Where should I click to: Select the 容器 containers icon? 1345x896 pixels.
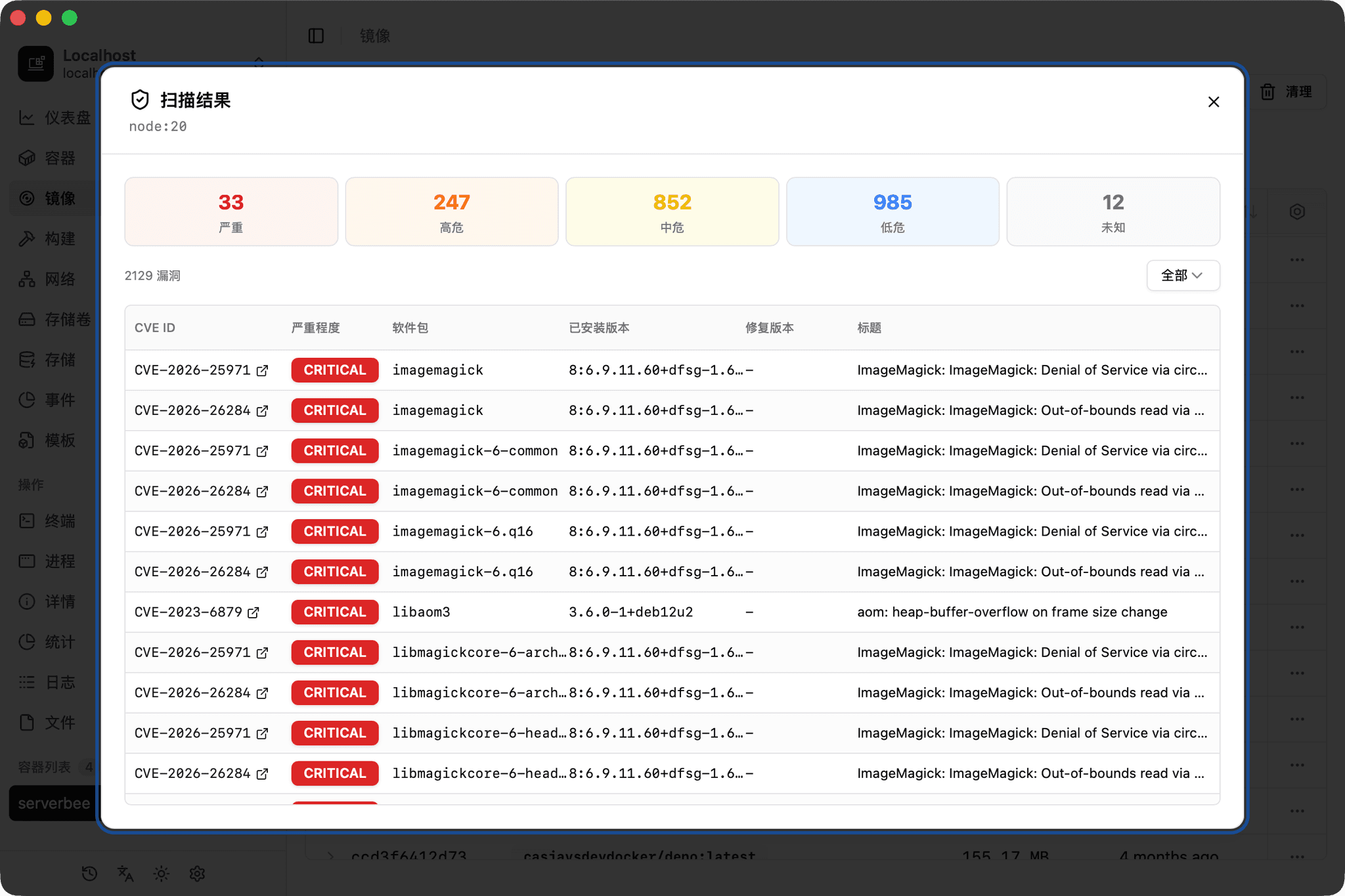coord(59,158)
